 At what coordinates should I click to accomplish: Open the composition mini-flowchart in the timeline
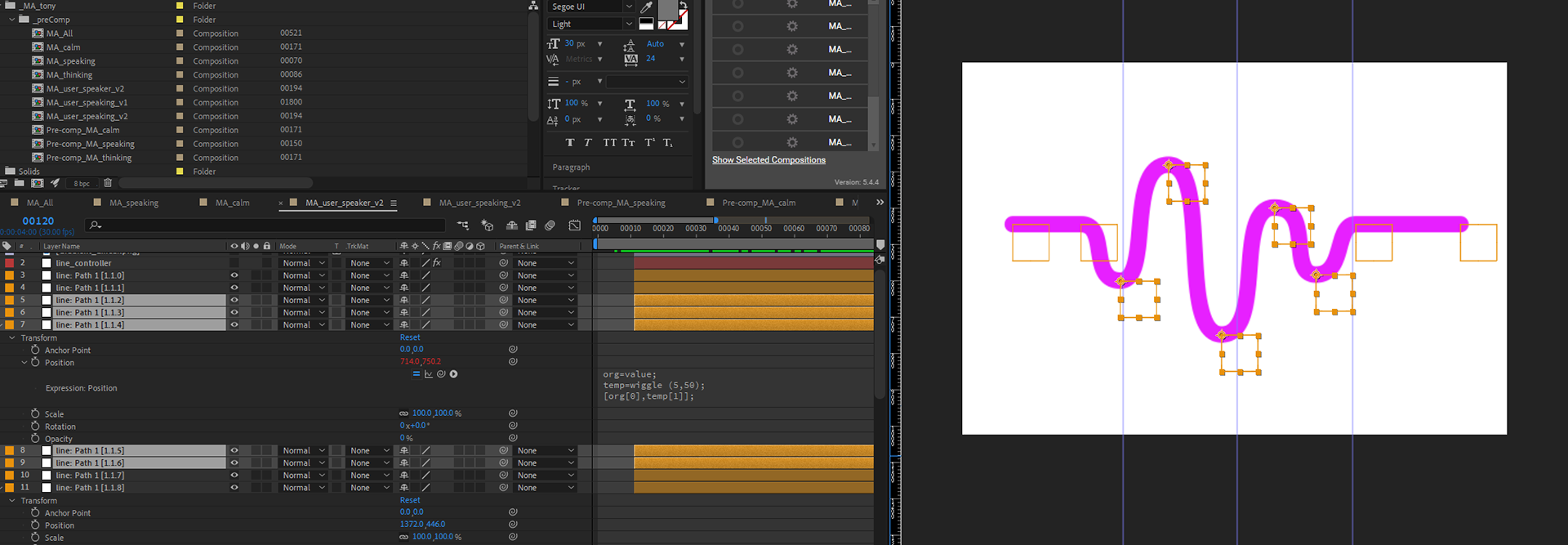[463, 225]
